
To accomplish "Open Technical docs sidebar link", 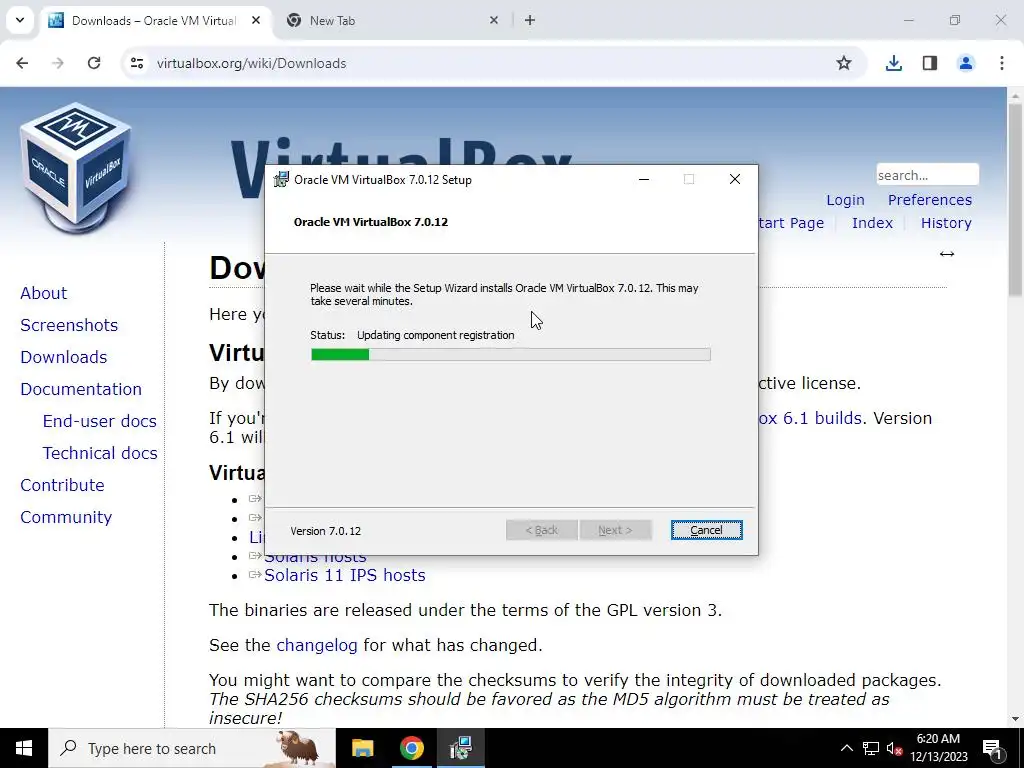I will coord(100,453).
